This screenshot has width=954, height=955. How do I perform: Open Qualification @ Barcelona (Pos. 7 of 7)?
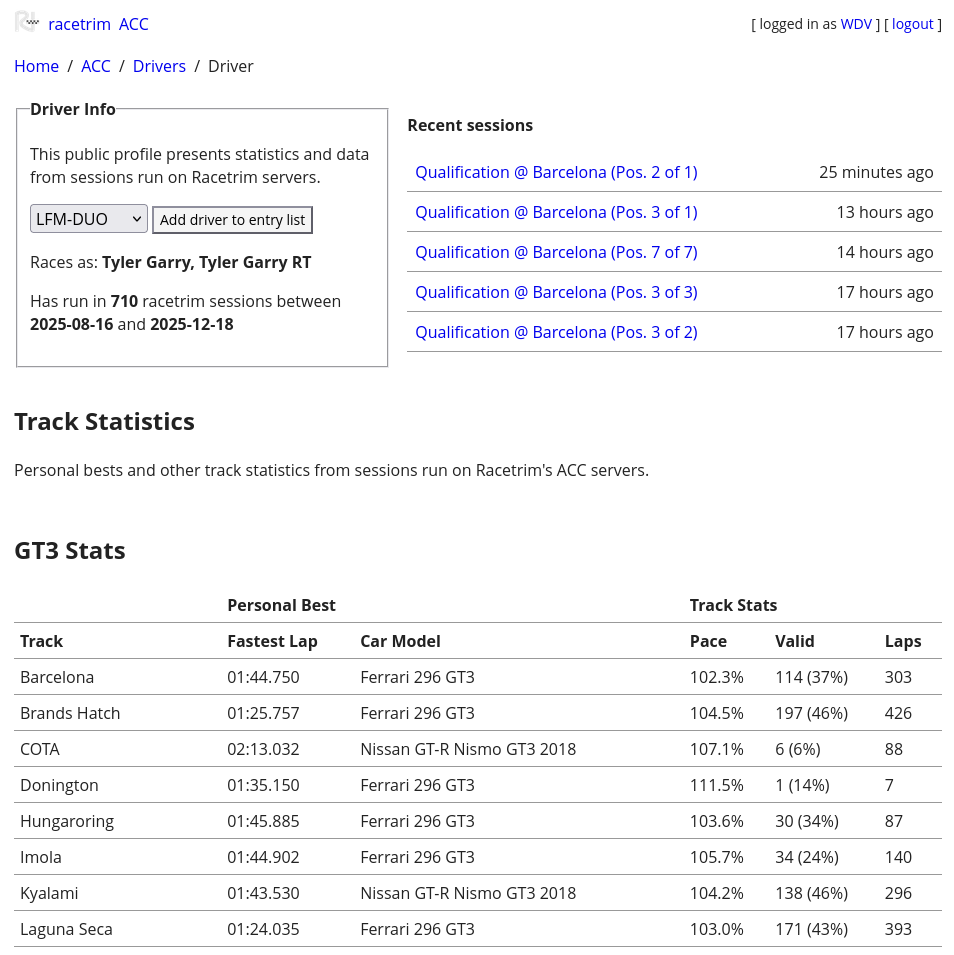[556, 252]
